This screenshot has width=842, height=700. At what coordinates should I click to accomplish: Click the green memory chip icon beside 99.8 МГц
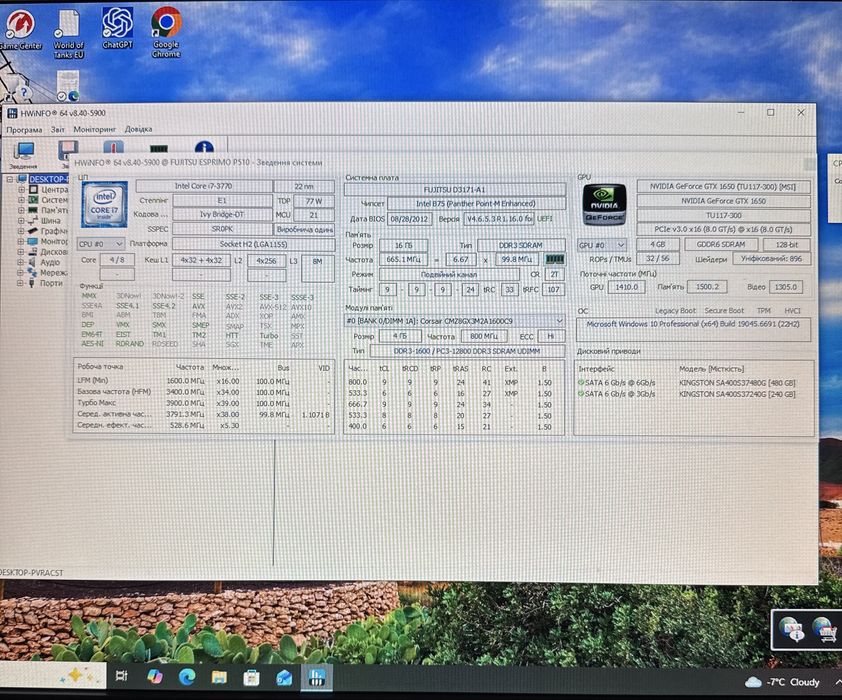(554, 259)
